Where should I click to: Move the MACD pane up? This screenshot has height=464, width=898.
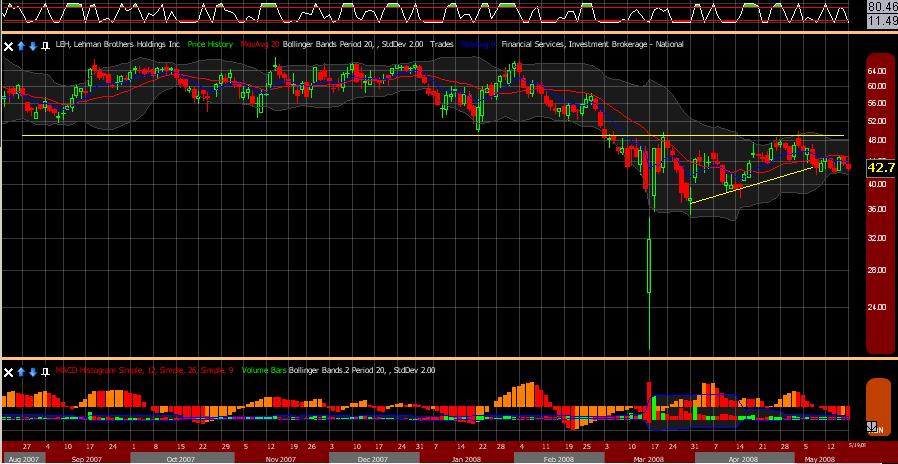tap(21, 372)
